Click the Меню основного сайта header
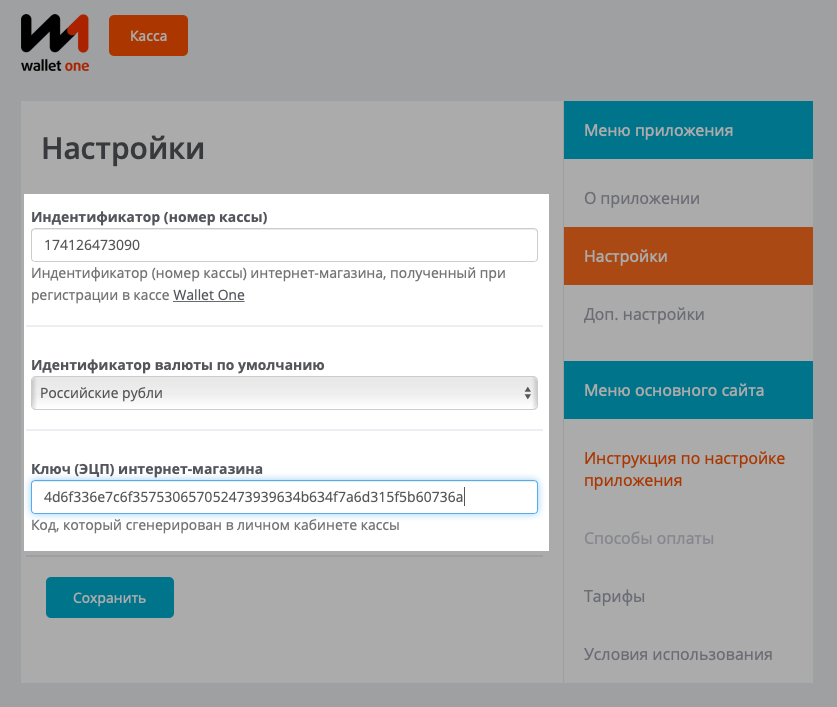The width and height of the screenshot is (837, 707). [689, 390]
